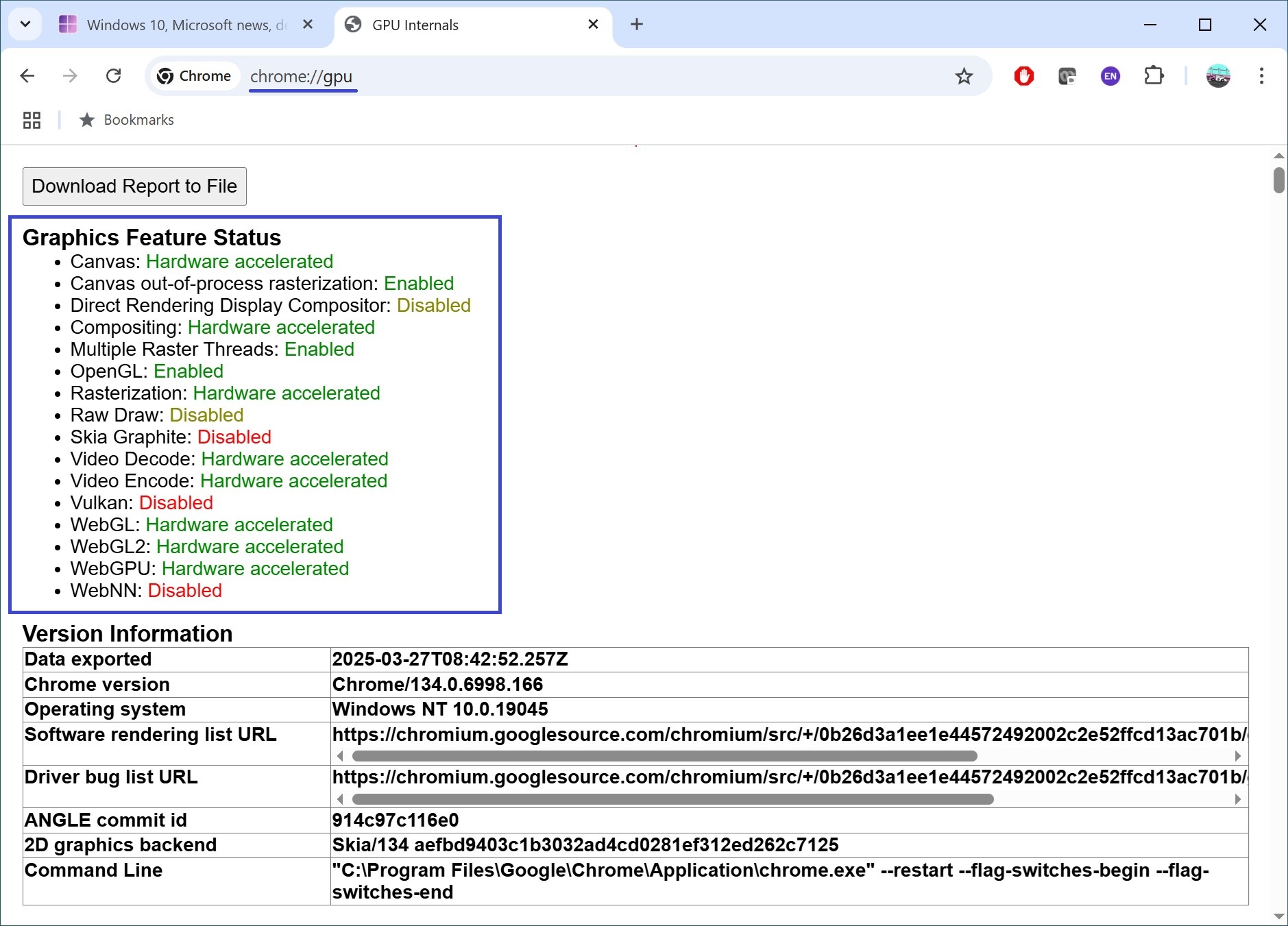Reload the chrome://gpu page
Screen dimensions: 1288x926
point(114,76)
